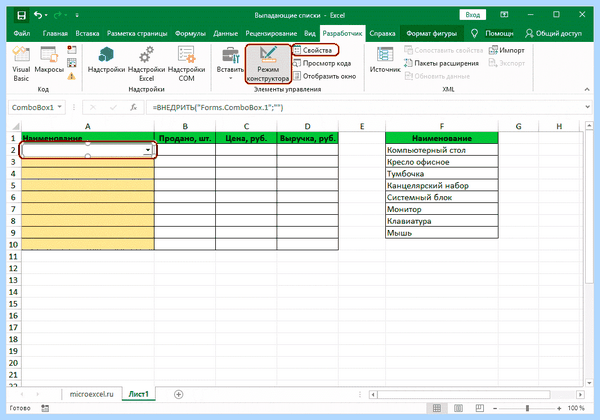600x420 pixels.
Task: Click the zoom slider handle
Action: pos(527,408)
